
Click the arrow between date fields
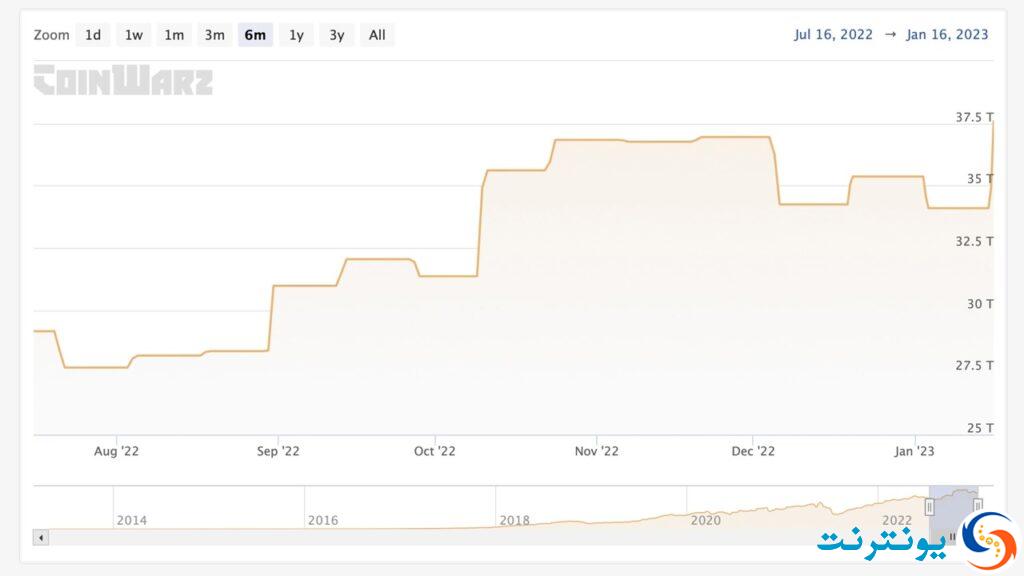pos(889,35)
